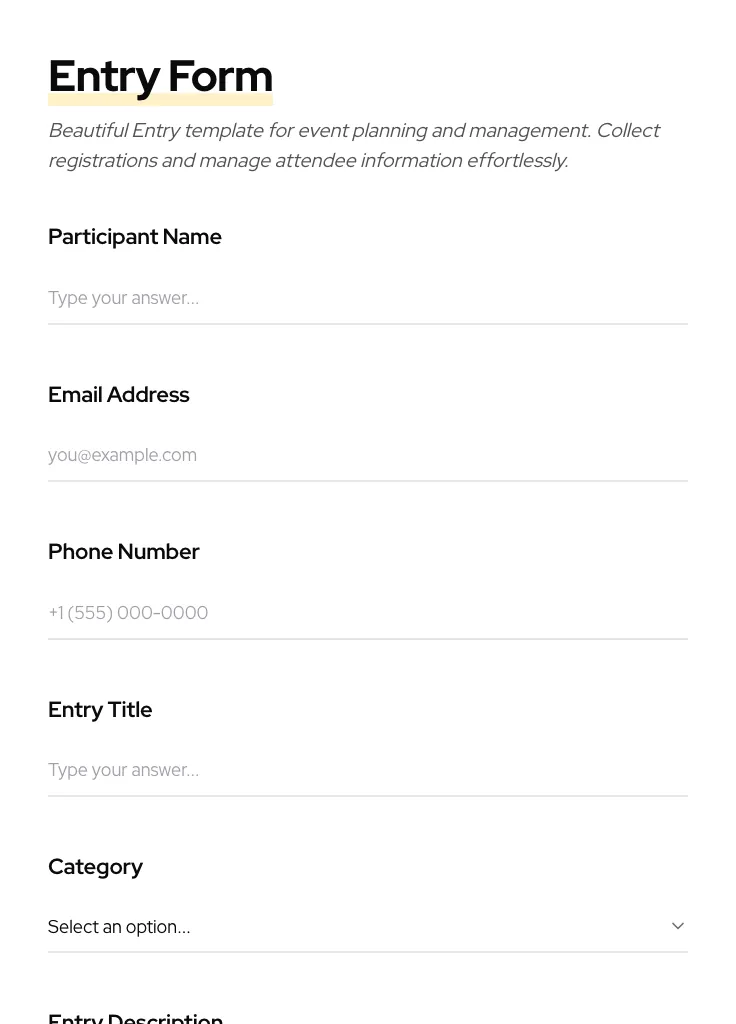This screenshot has height=1024, width=736.
Task: Click the 'Entry Form' page heading
Action: point(160,75)
